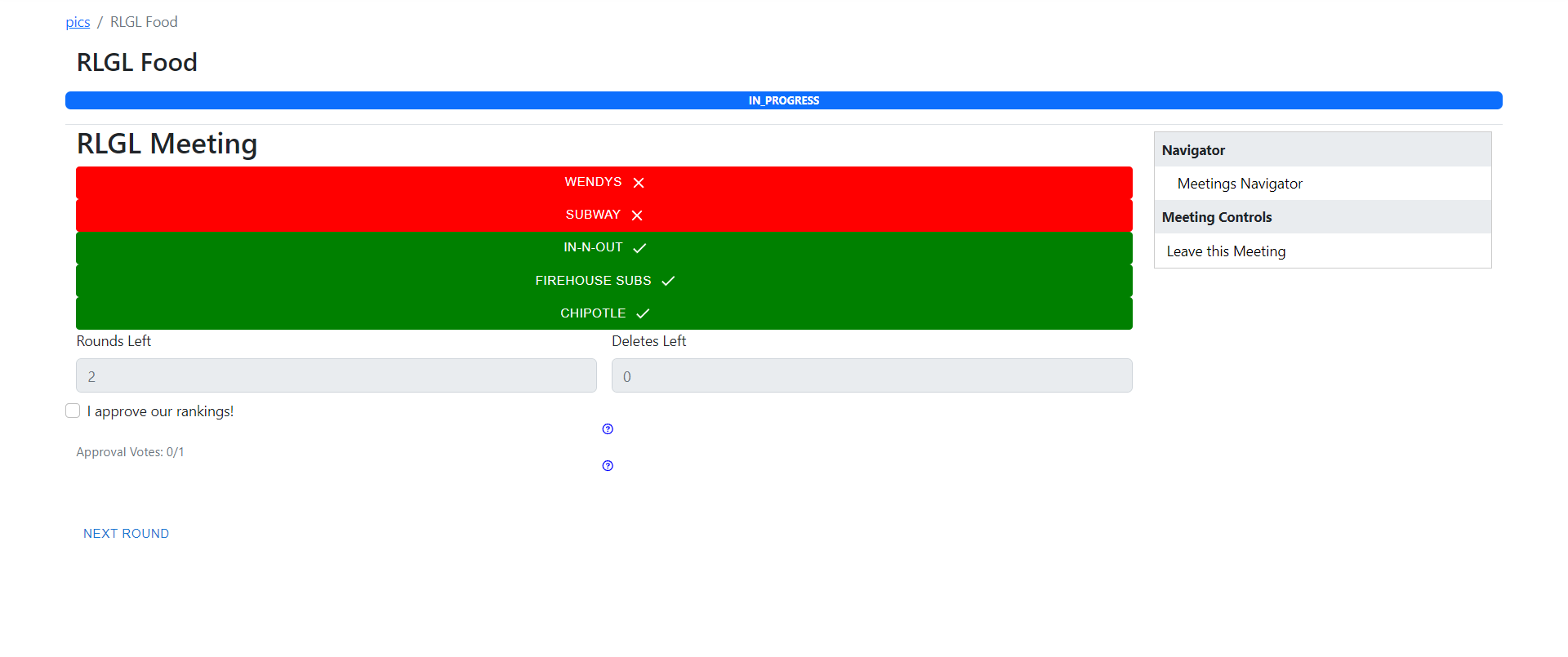Click the Navigator sidebar header
This screenshot has height=657, width=1568.
[x=1323, y=150]
